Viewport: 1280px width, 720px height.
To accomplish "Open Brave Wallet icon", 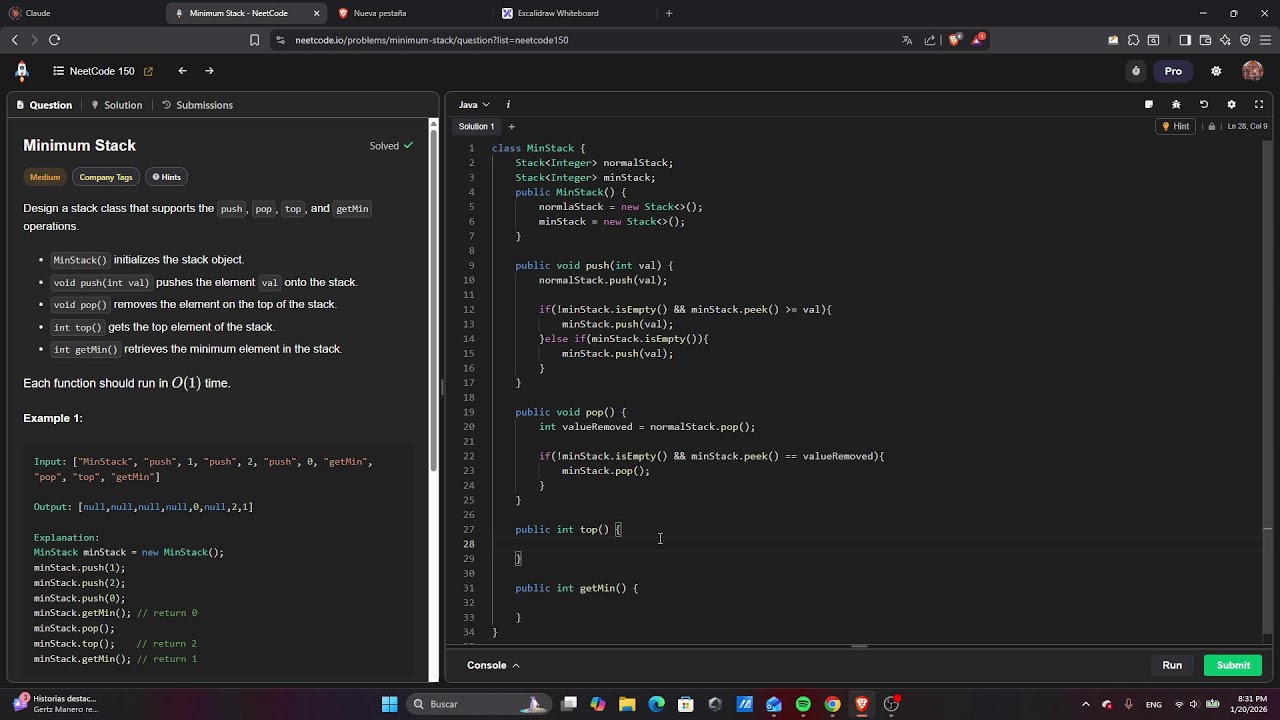I will (x=1205, y=40).
